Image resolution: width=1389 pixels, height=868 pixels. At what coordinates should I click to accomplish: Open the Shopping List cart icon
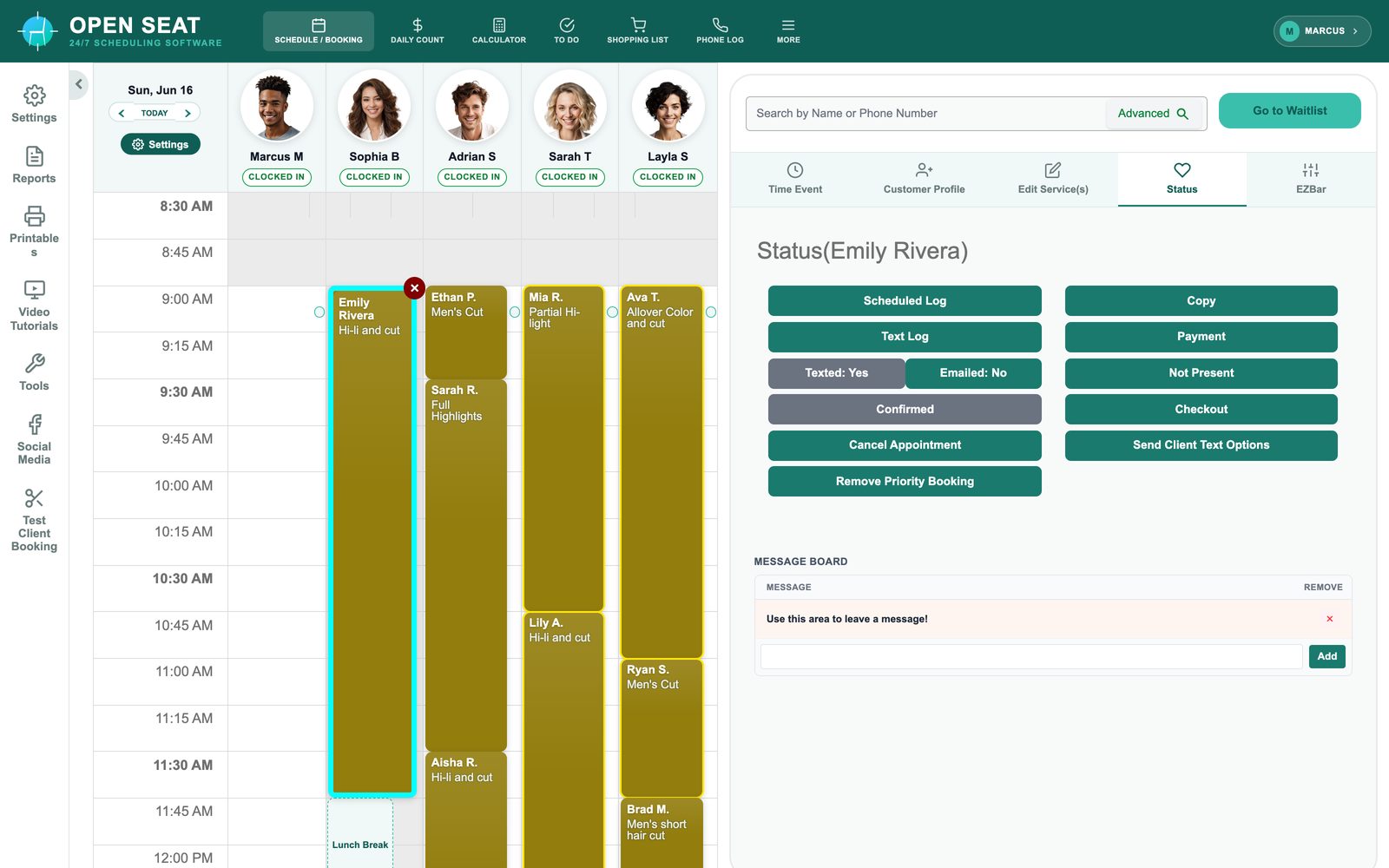click(637, 31)
